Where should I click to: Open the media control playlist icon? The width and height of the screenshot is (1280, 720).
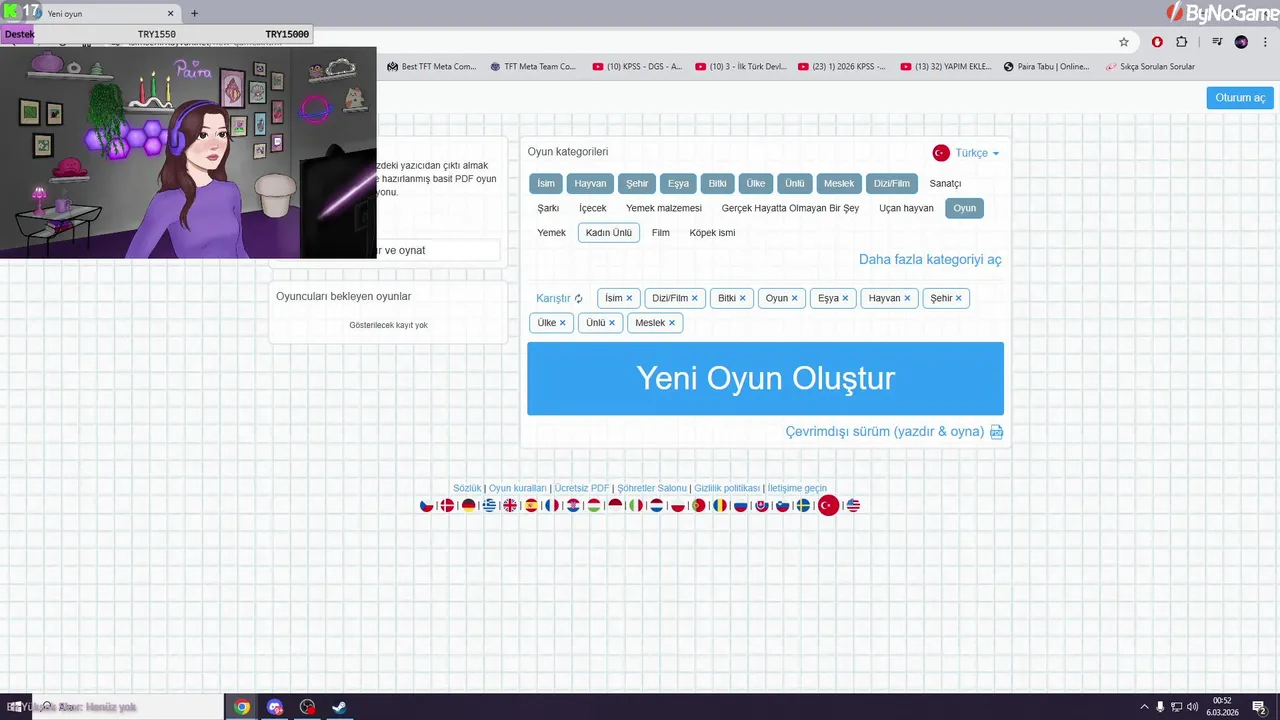tap(1217, 42)
